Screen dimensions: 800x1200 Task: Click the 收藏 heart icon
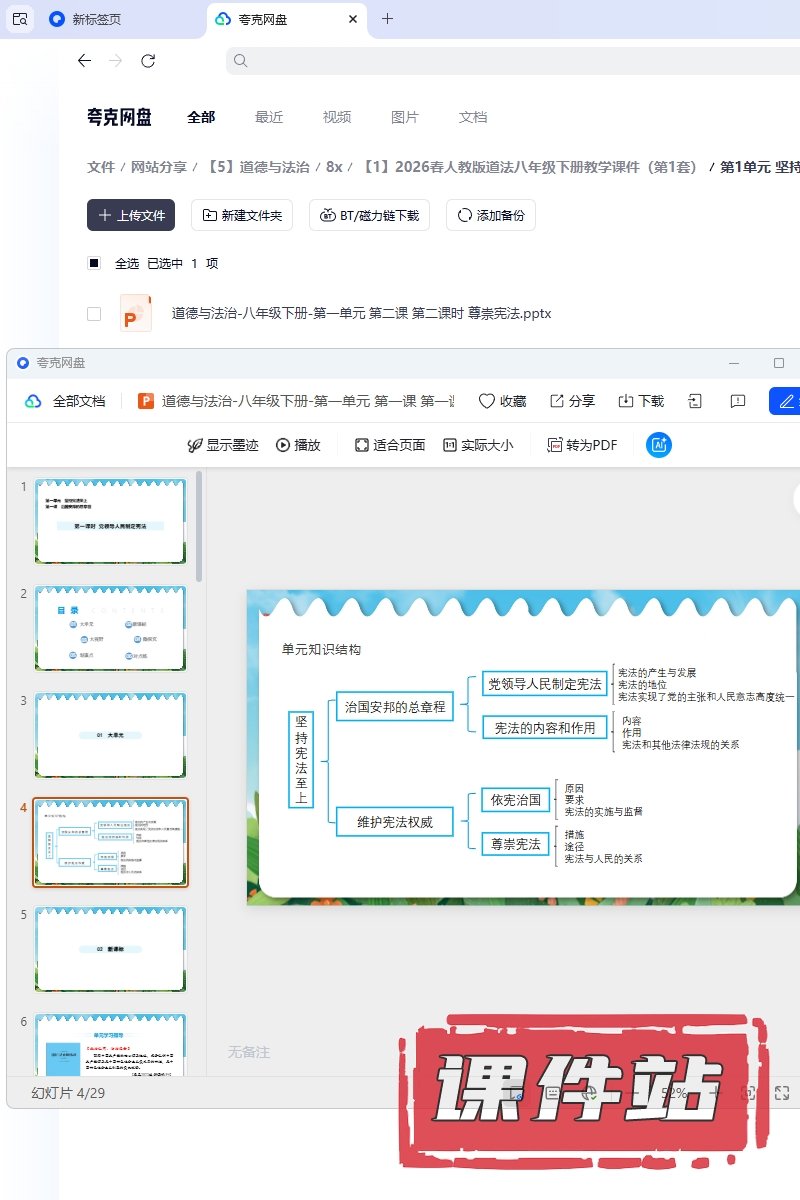pos(502,401)
